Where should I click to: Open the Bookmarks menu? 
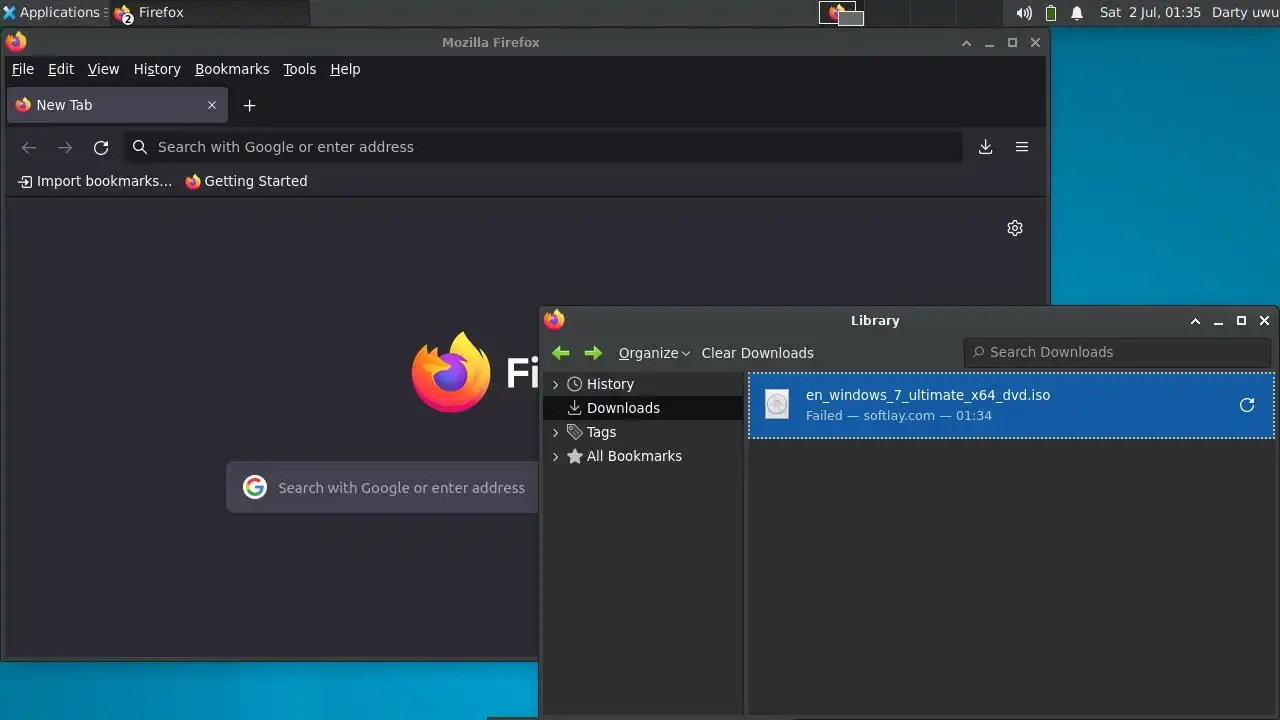pyautogui.click(x=232, y=69)
